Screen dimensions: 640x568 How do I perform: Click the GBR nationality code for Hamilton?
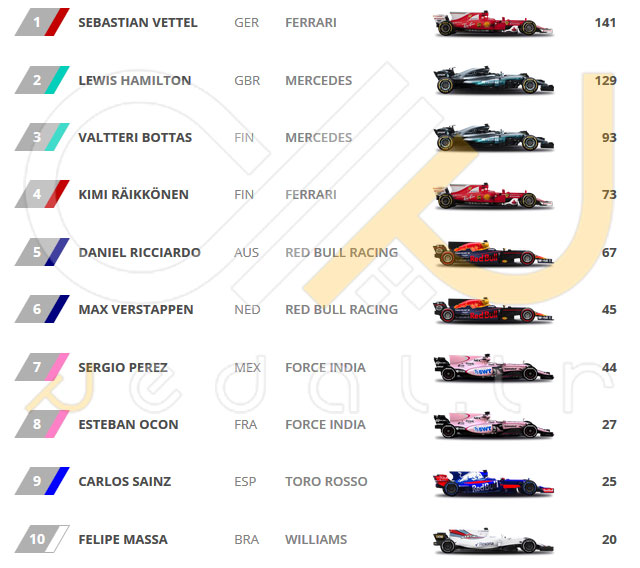[x=247, y=80]
